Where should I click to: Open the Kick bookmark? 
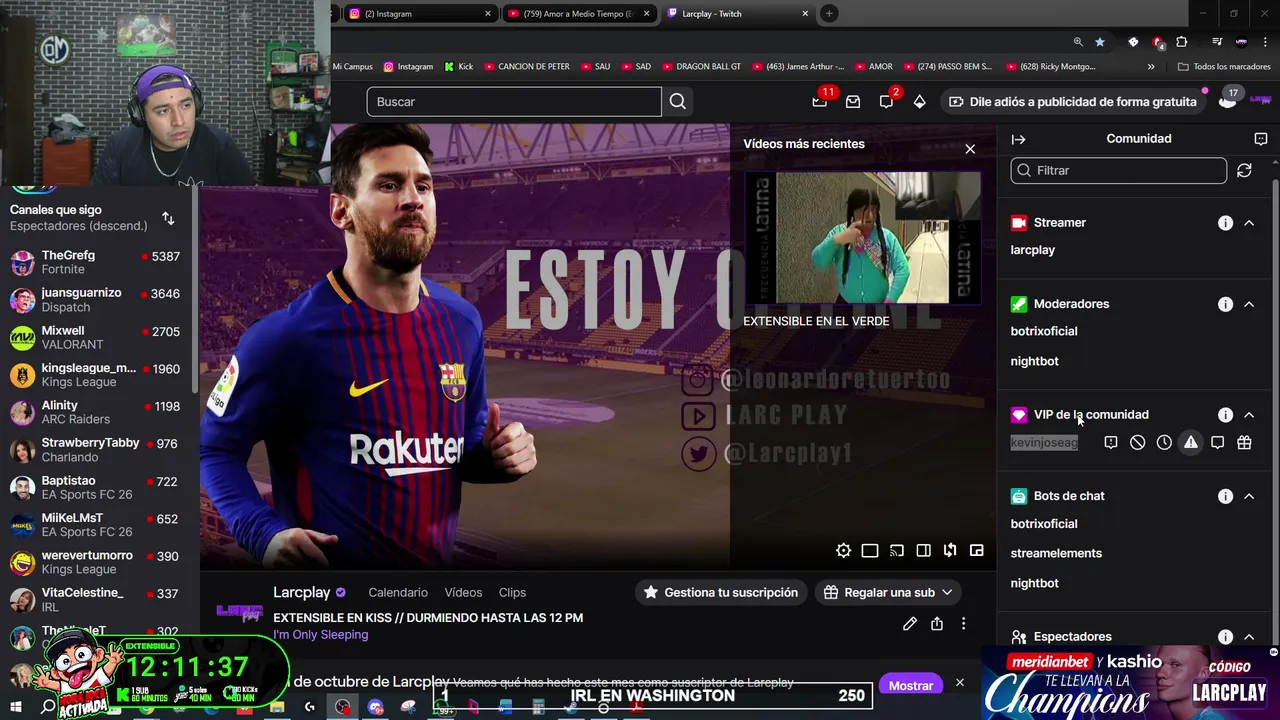point(459,67)
